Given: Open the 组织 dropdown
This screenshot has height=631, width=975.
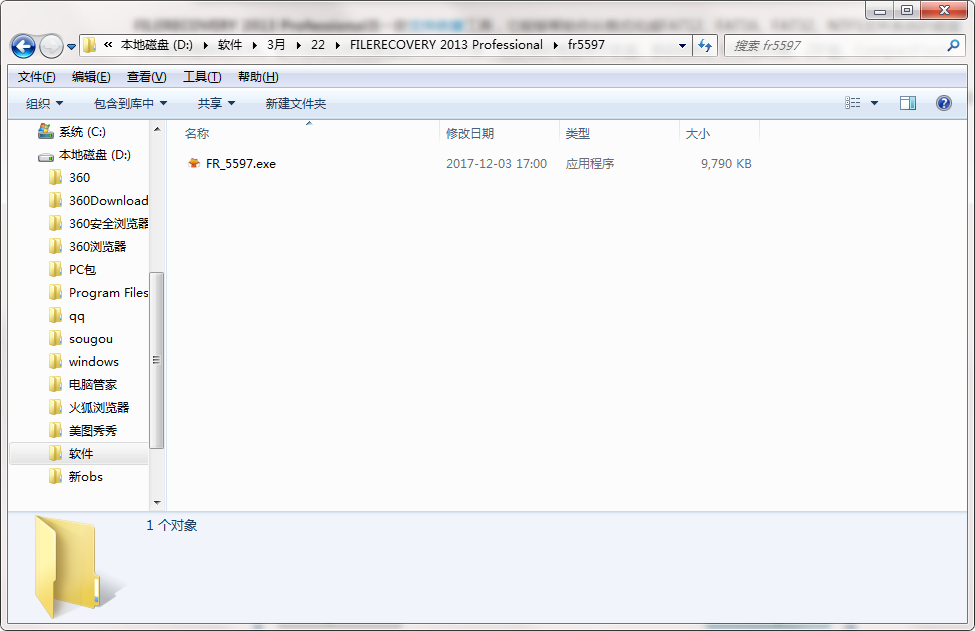Looking at the screenshot, I should coord(44,103).
